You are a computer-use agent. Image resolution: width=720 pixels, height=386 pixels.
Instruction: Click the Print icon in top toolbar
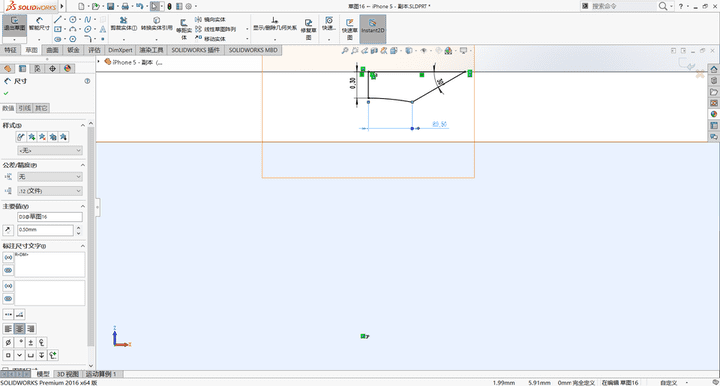[x=125, y=6]
